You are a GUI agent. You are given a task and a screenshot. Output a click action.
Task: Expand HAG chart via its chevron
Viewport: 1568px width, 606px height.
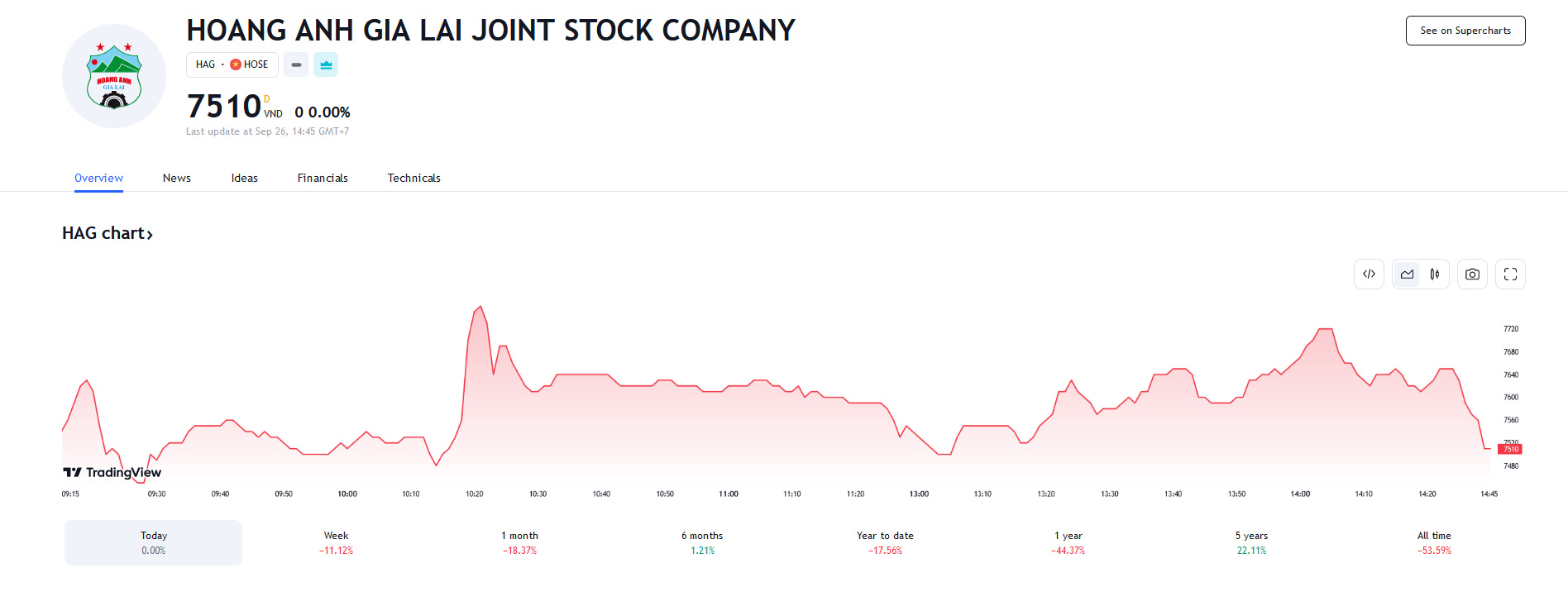coord(150,234)
